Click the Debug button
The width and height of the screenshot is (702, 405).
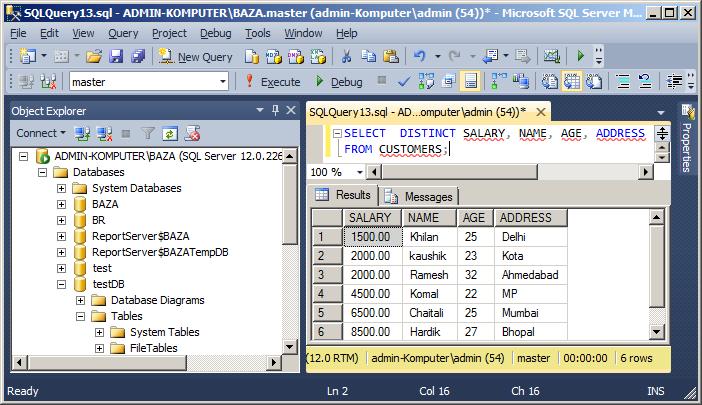click(x=339, y=82)
